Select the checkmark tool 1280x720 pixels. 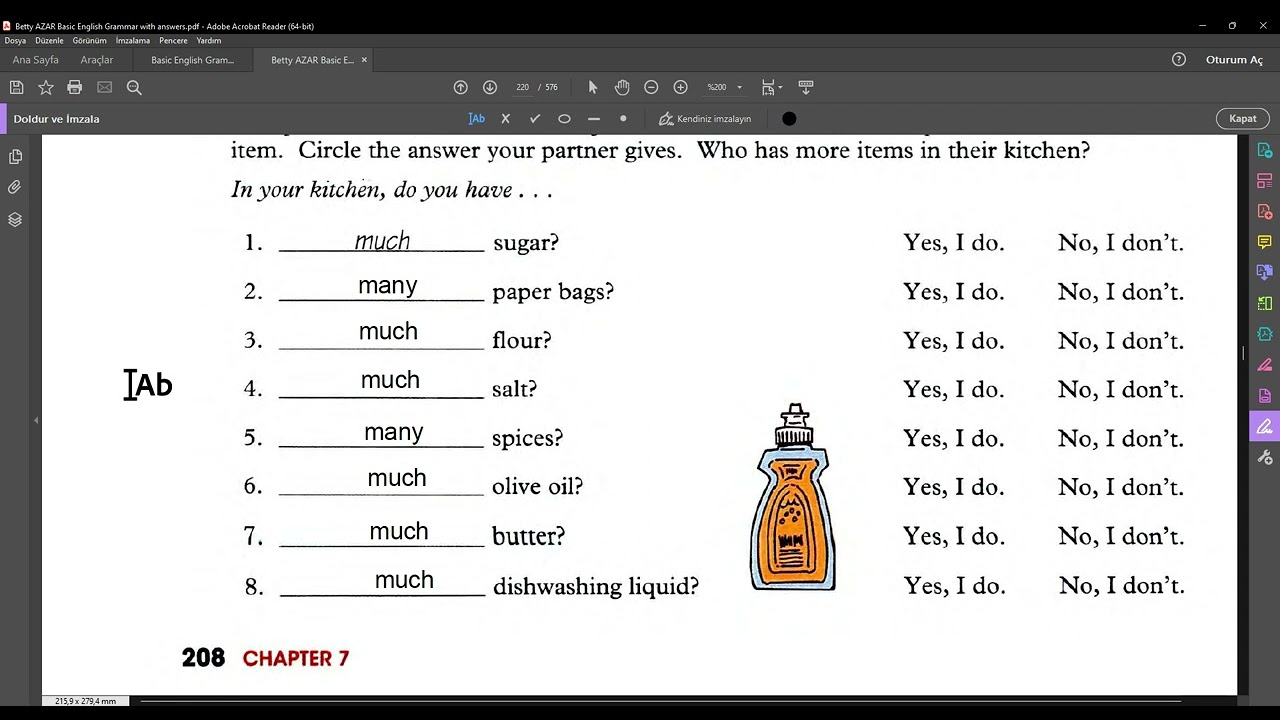pyautogui.click(x=535, y=118)
